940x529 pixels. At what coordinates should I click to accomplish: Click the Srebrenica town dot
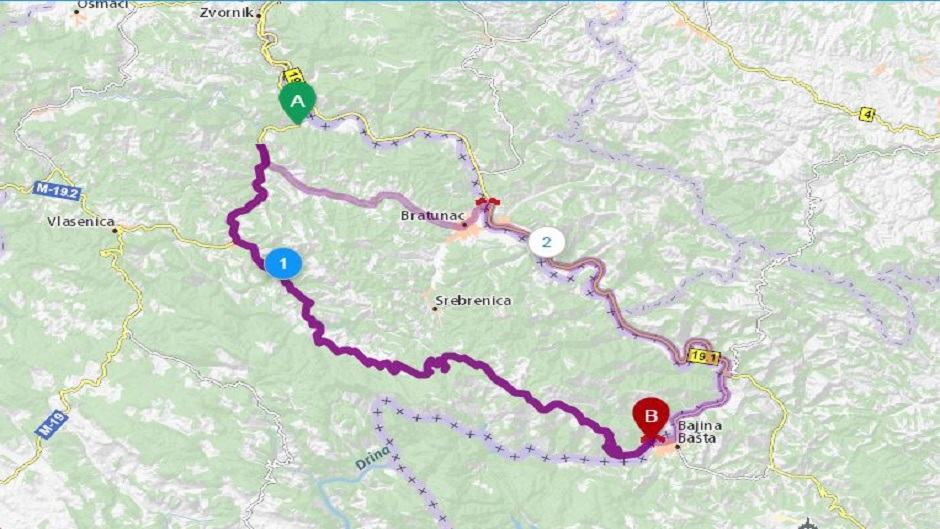[x=435, y=309]
